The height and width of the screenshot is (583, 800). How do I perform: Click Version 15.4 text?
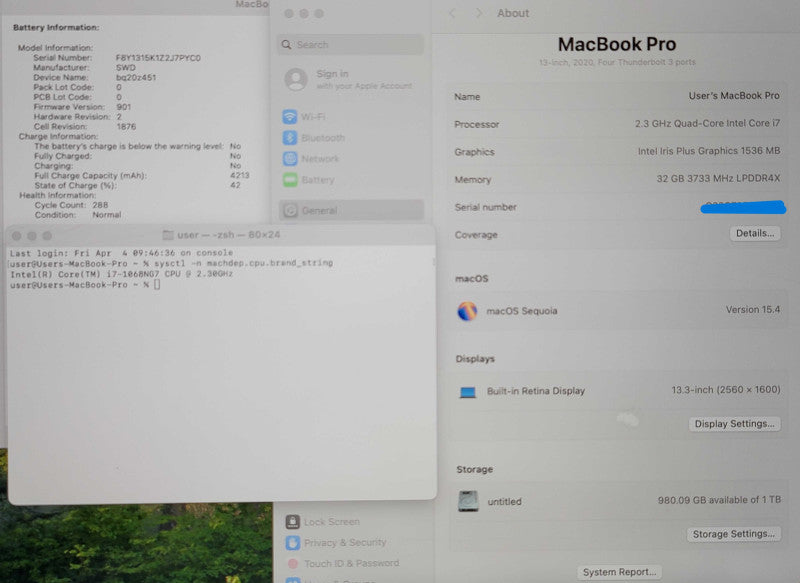[753, 310]
